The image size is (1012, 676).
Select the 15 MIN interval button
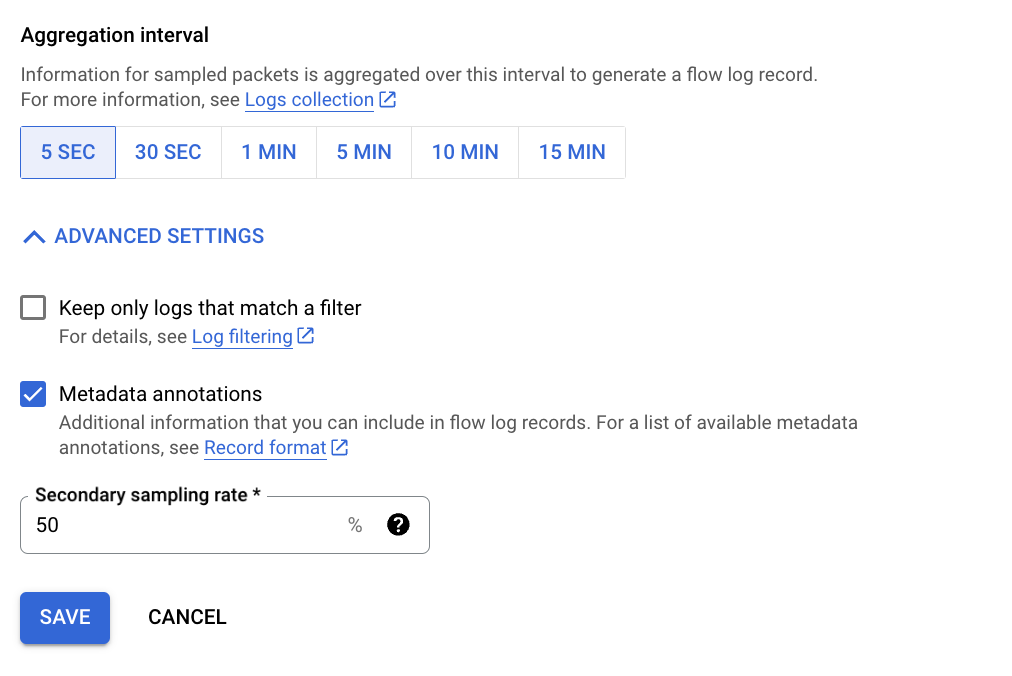click(x=572, y=152)
